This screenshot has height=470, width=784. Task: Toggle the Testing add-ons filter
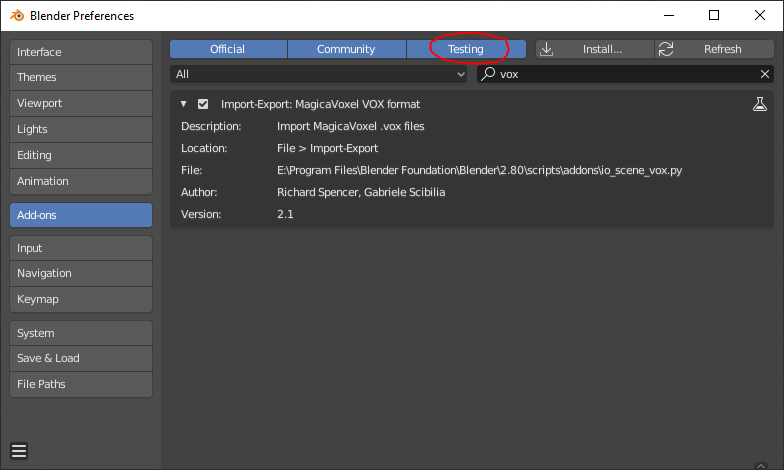466,49
